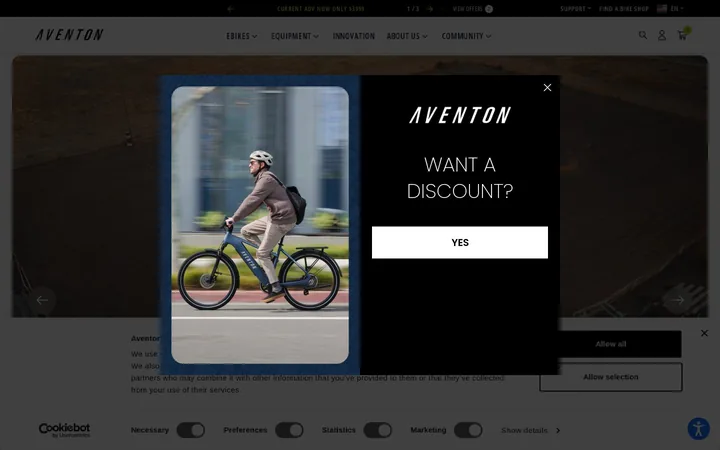The width and height of the screenshot is (720, 450).
Task: Open the user account icon
Action: tap(662, 35)
